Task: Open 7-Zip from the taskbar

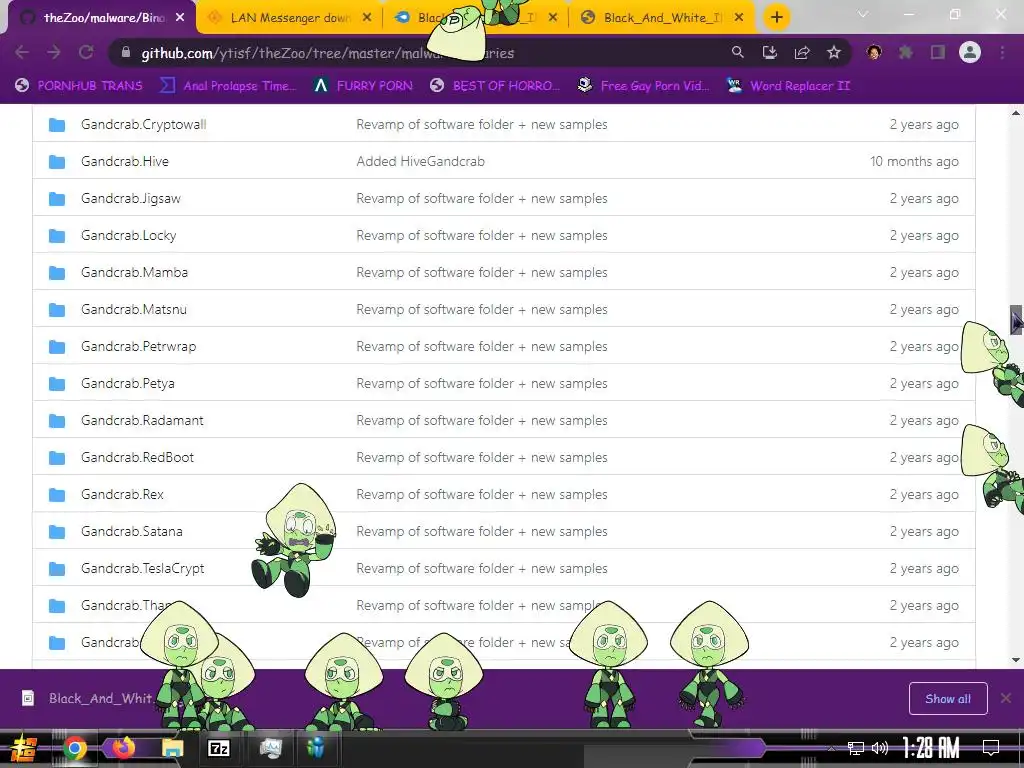Action: point(219,748)
